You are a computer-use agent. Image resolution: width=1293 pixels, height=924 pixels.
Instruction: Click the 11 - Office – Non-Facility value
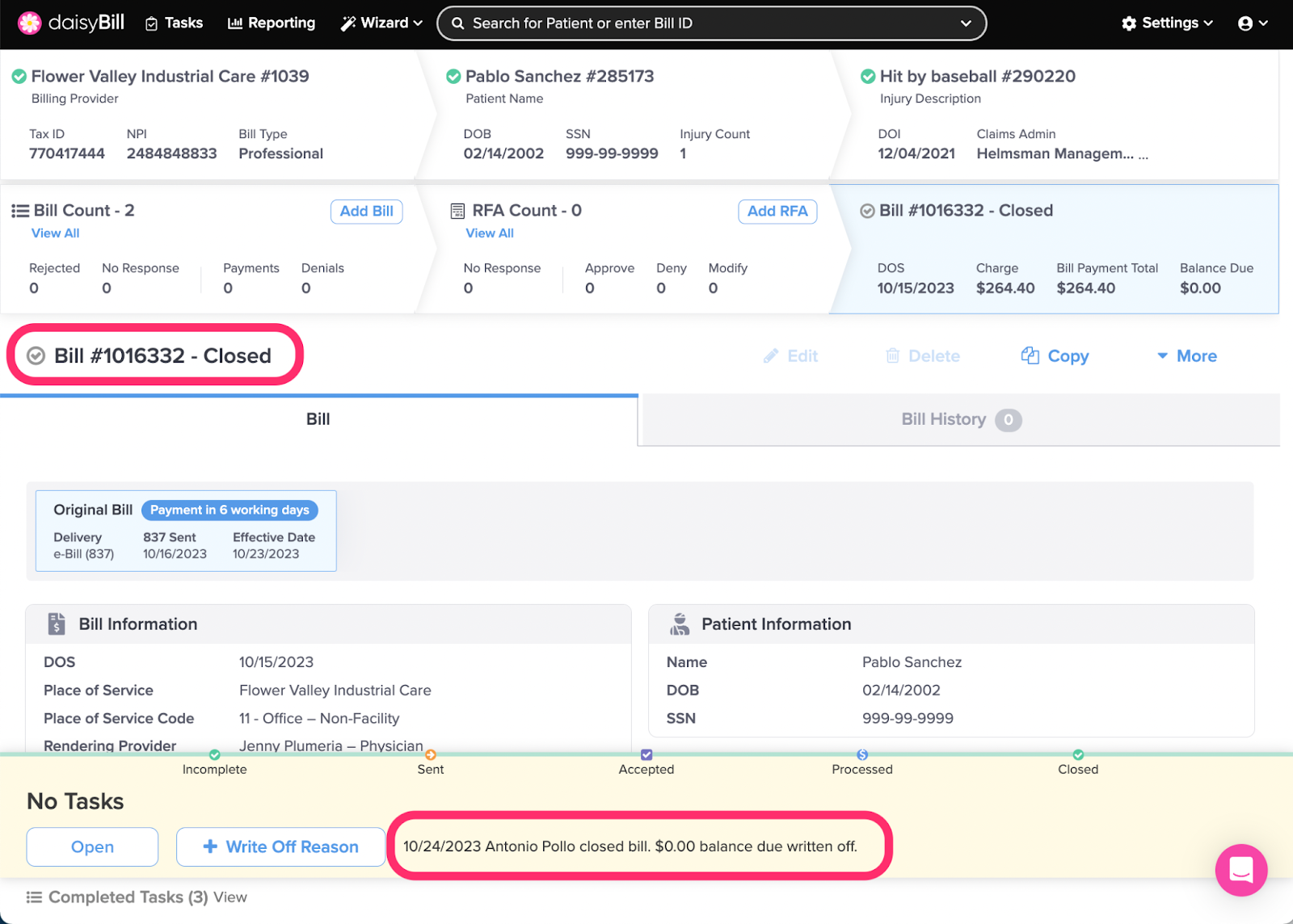point(319,719)
